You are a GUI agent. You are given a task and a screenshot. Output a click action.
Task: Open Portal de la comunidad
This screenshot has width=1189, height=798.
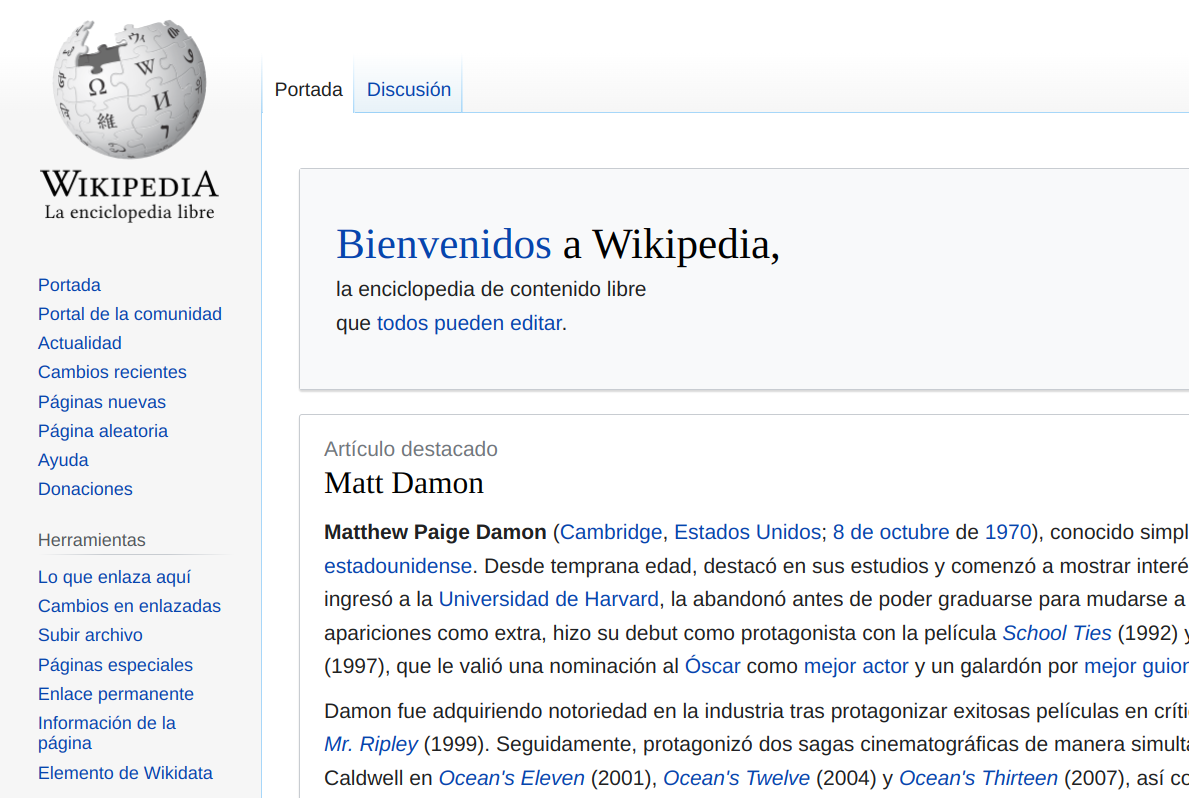130,314
